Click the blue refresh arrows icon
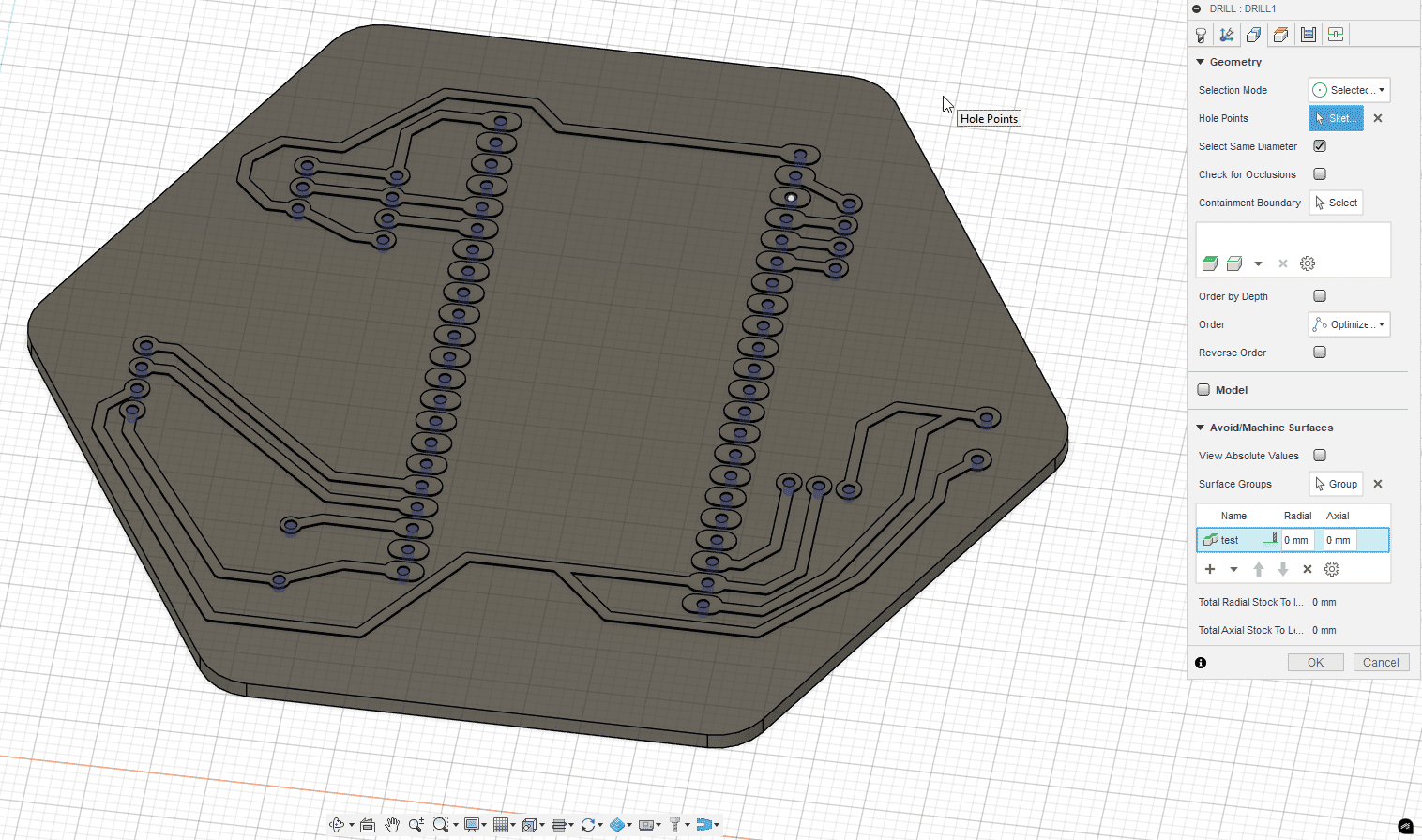The image size is (1422, 840). click(588, 825)
